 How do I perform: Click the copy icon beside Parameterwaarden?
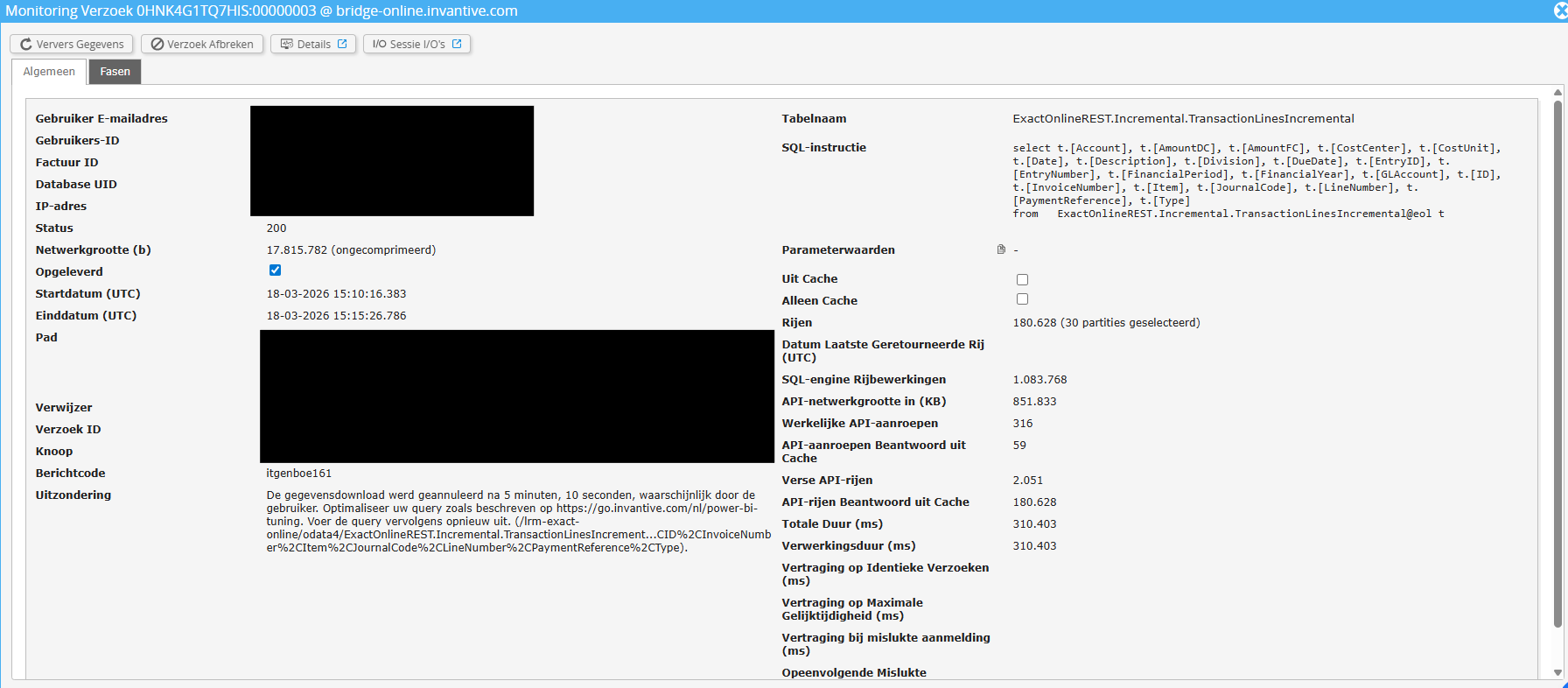[1001, 249]
